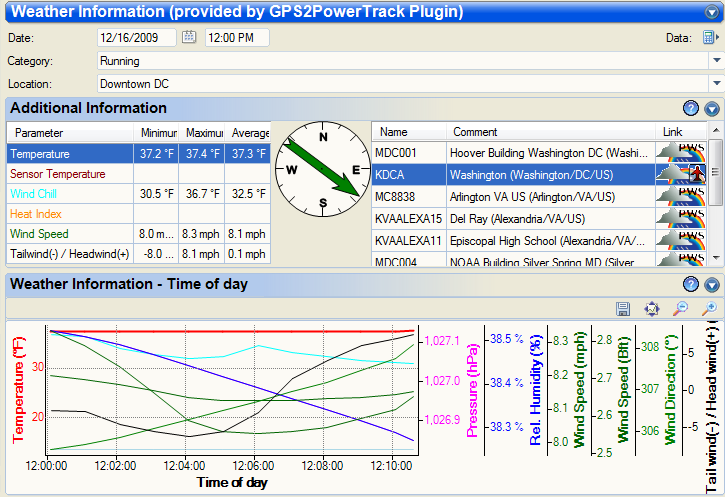725x497 pixels.
Task: Select the Temperature parameter row
Action: tap(138, 153)
